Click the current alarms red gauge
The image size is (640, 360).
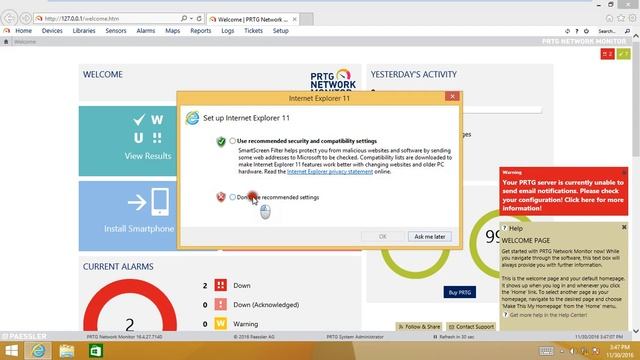tap(130, 305)
